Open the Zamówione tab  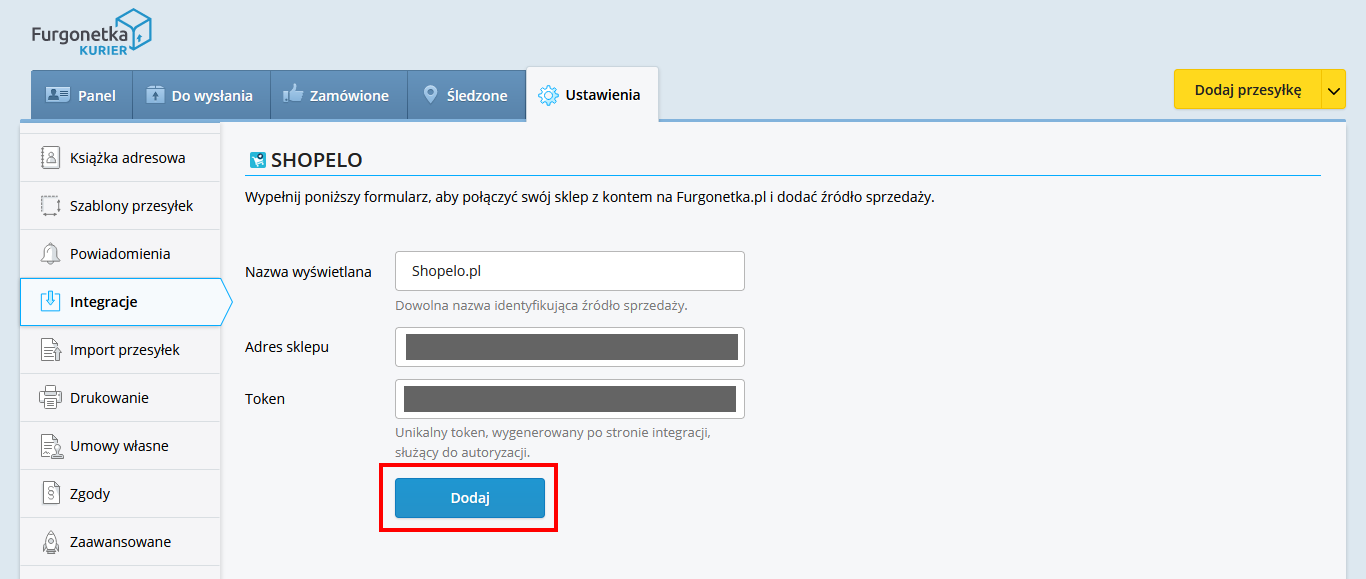[x=336, y=95]
